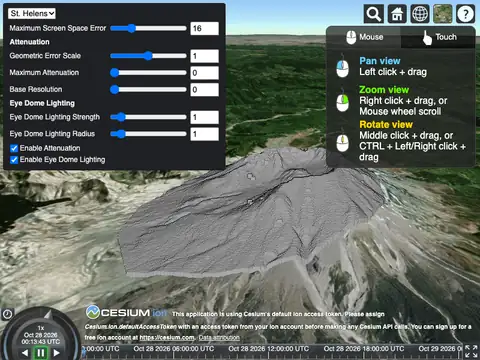480x360 pixels.
Task: Play animation in reverse
Action: coord(25,353)
